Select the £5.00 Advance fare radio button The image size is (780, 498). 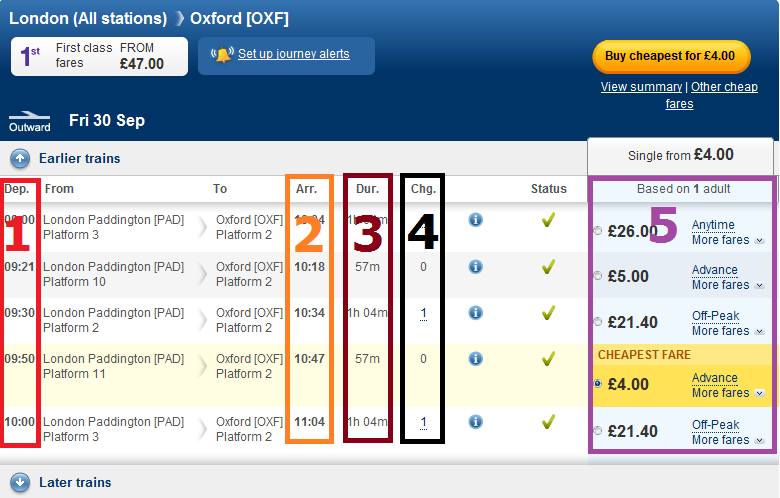[598, 276]
